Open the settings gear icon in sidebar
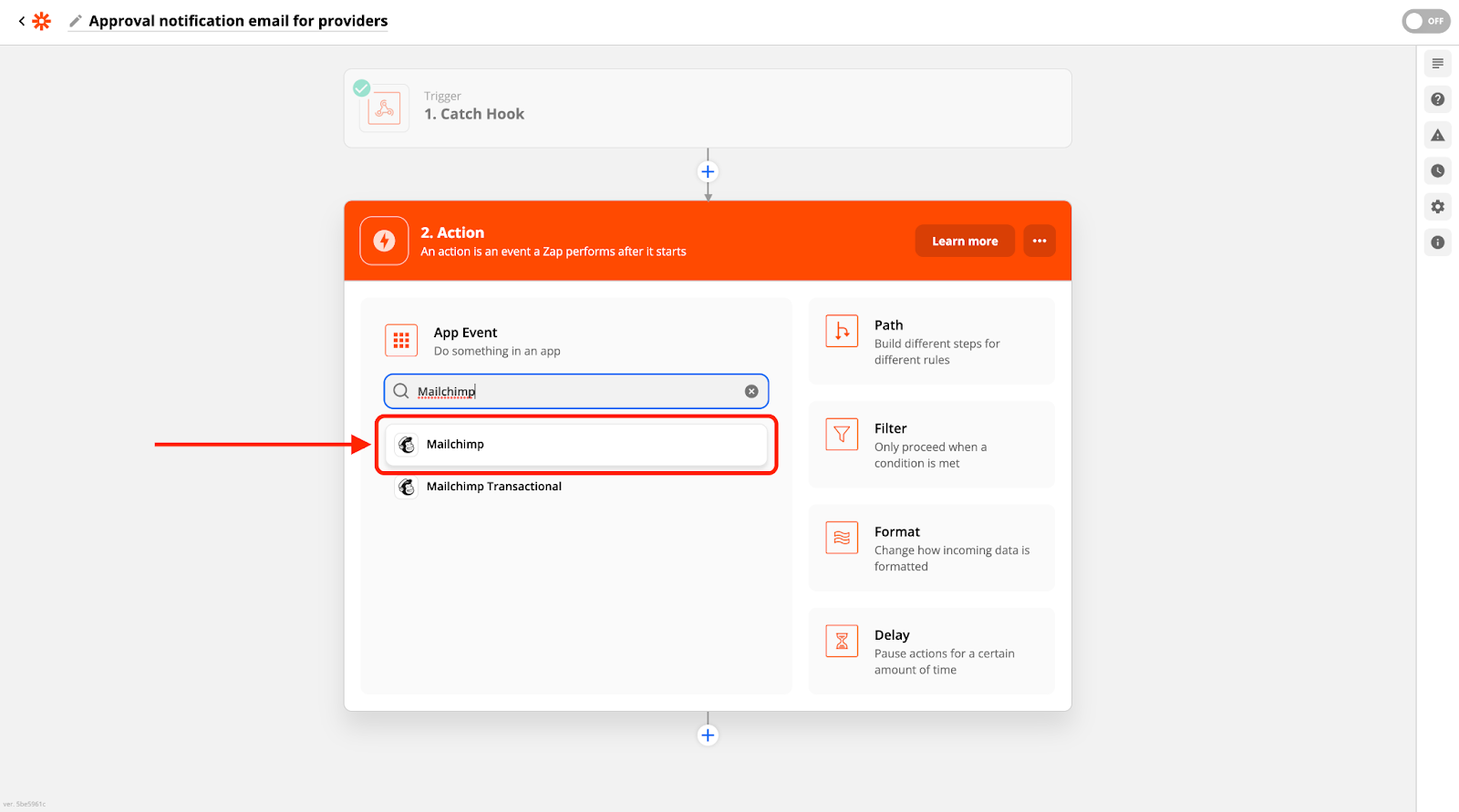The image size is (1459, 812). (1438, 207)
